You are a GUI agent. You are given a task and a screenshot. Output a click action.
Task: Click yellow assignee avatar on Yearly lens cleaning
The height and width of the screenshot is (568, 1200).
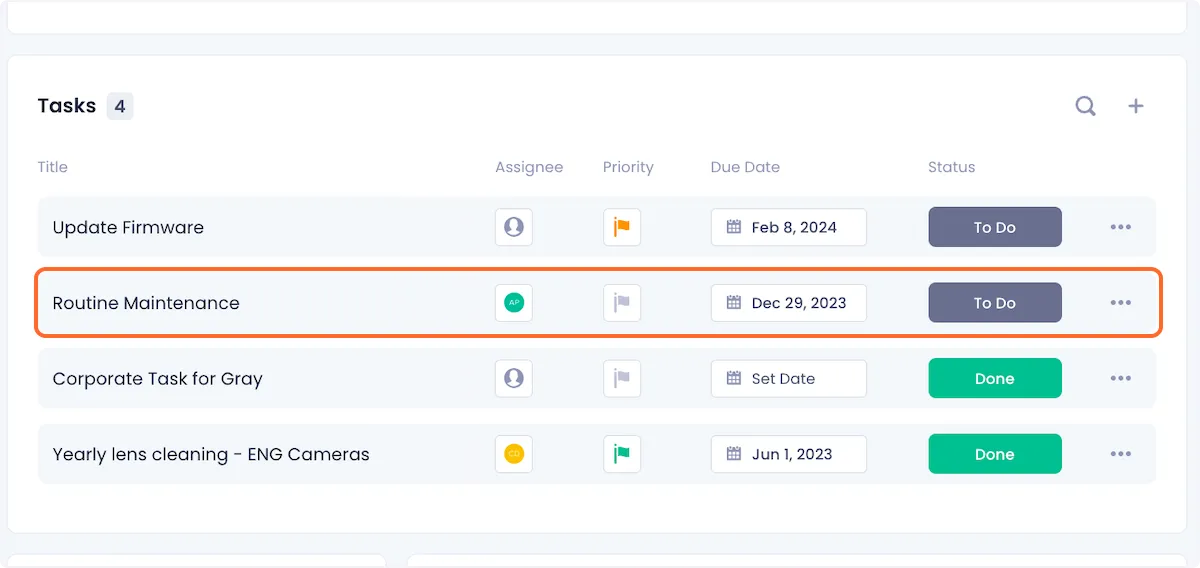pos(514,454)
